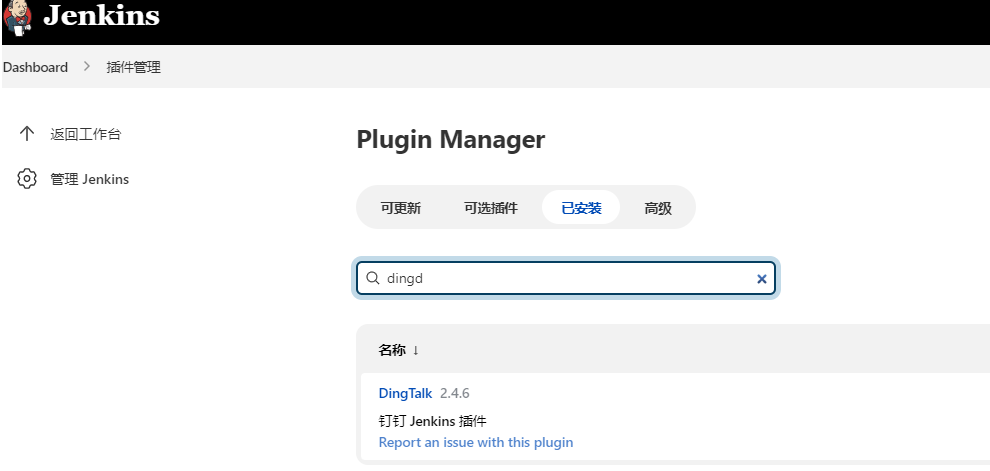Screen dimensions: 990x471
Task: Expand the chevron after Dashboard breadcrumb
Action: point(87,67)
